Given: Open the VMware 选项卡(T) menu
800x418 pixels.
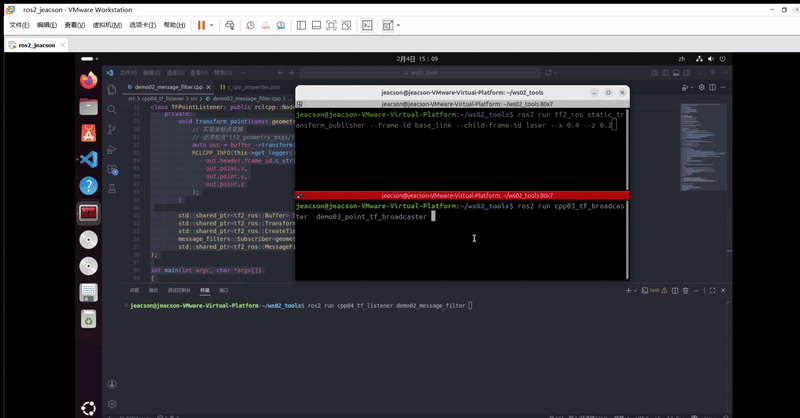Looking at the screenshot, I should click(142, 25).
